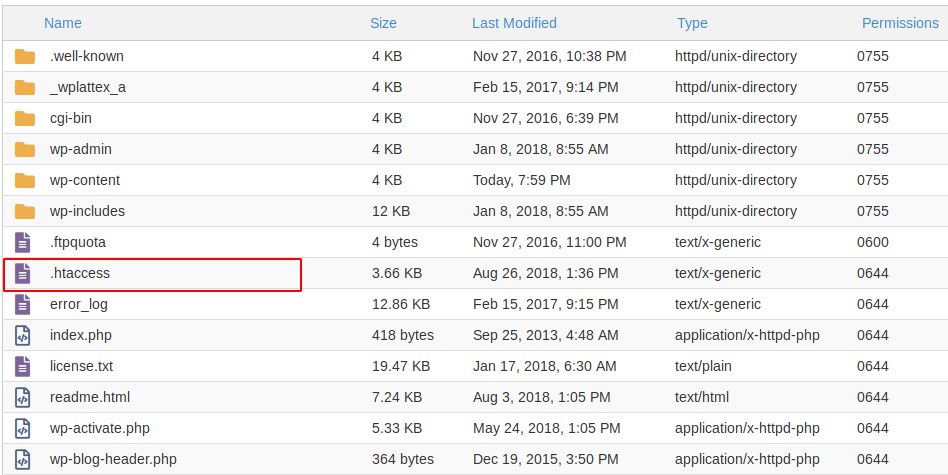Sort by Last Modified column

click(x=514, y=22)
